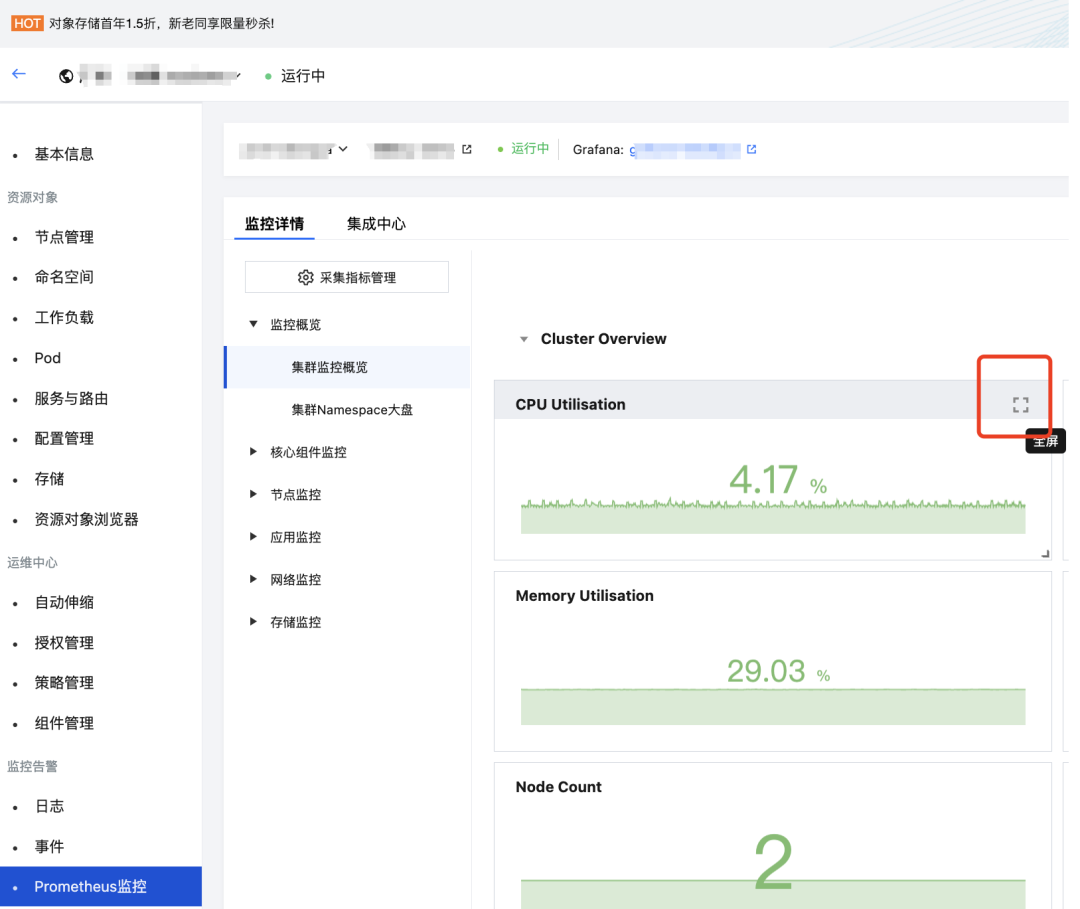Expand the 核心组件监控 section

(x=253, y=452)
